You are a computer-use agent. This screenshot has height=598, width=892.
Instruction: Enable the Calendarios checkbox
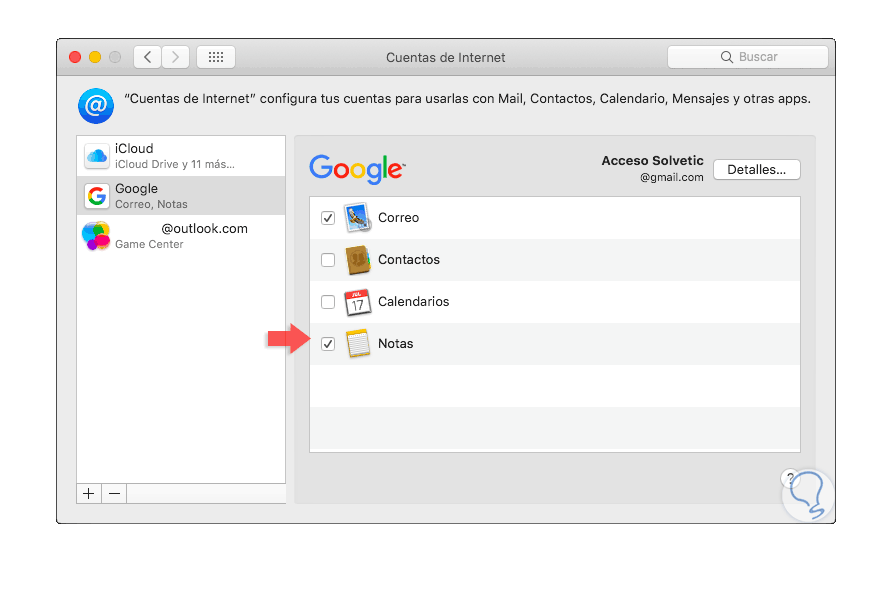[x=328, y=302]
